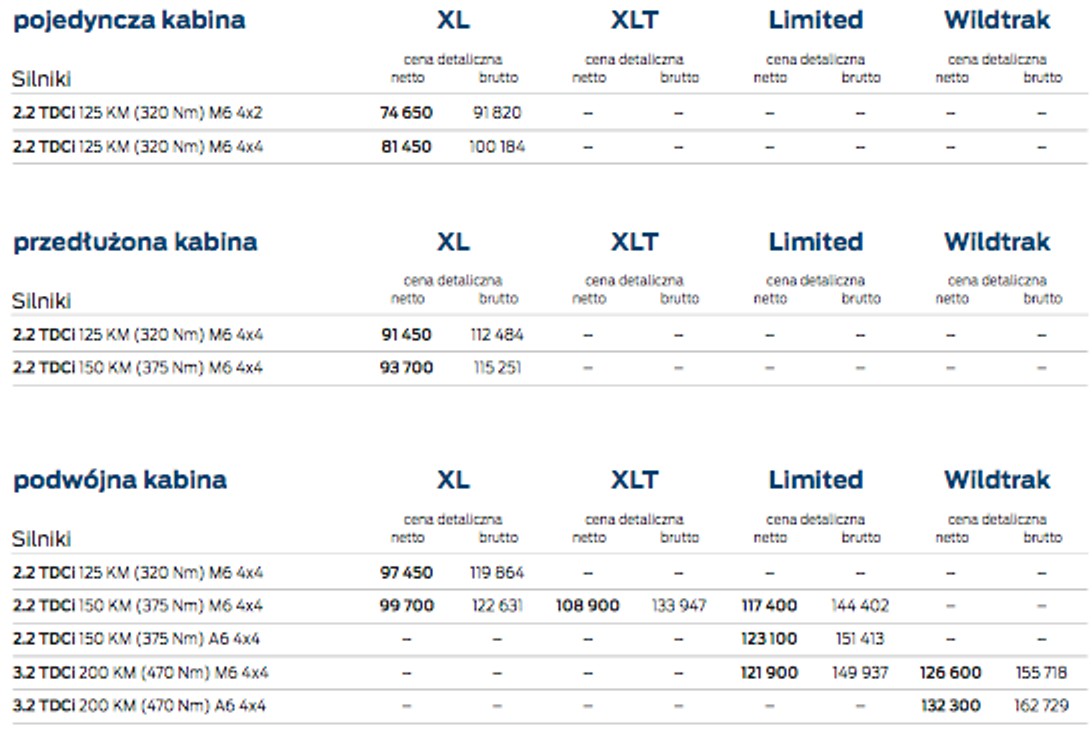The height and width of the screenshot is (730, 1092).
Task: Select the XLT header in single cab table
Action: 634,20
